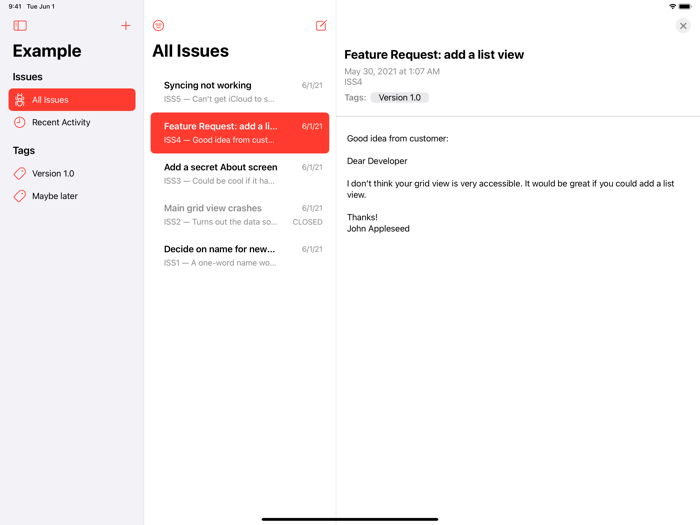The height and width of the screenshot is (525, 700).
Task: Click the battery status icon
Action: click(685, 6)
